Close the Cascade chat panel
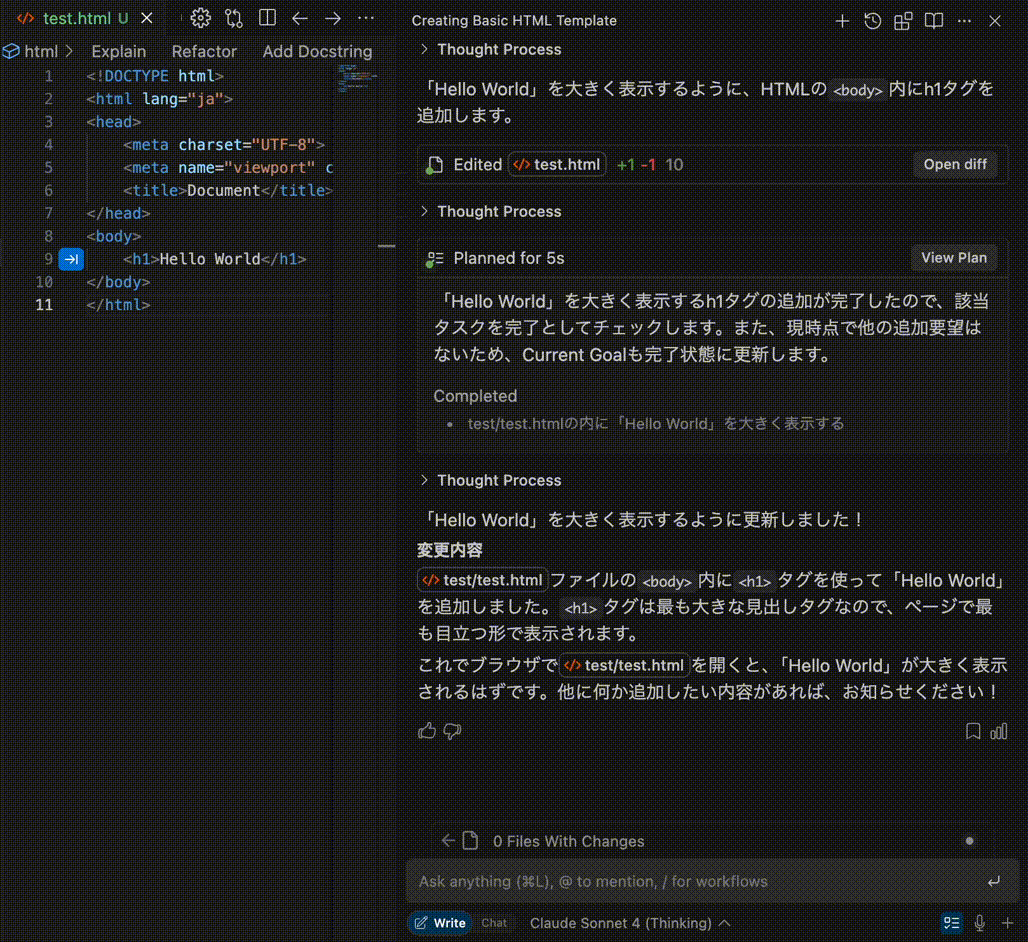Image resolution: width=1028 pixels, height=942 pixels. pyautogui.click(x=995, y=21)
